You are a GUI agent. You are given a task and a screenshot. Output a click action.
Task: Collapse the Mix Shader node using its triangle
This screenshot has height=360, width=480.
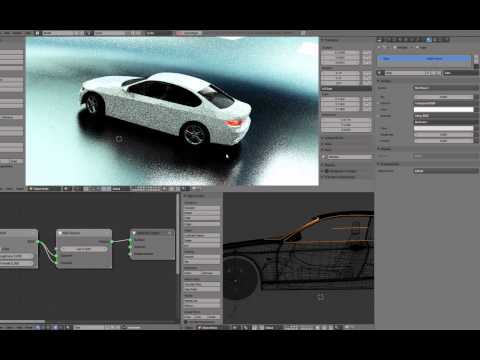60,233
